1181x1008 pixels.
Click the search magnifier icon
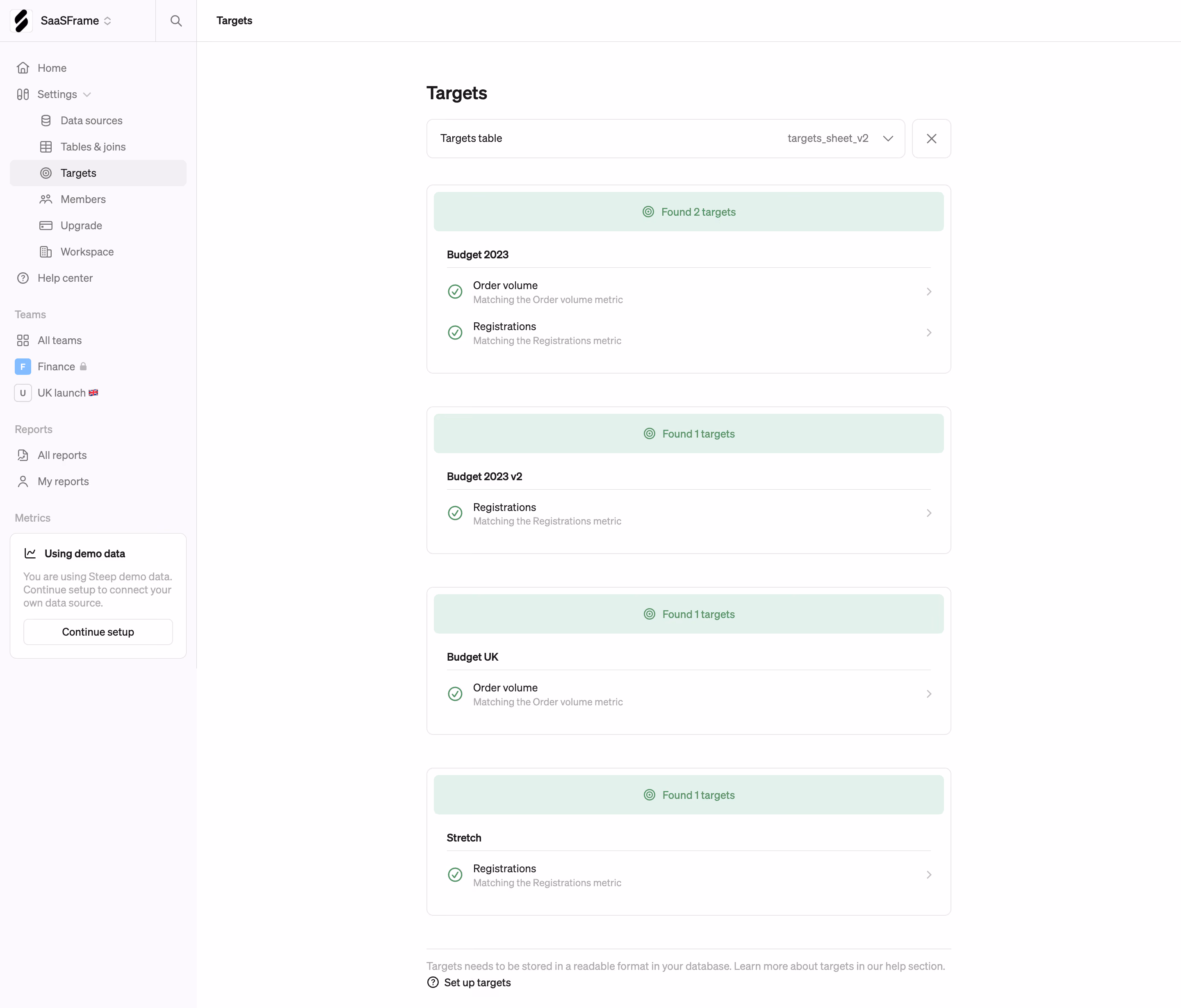176,21
